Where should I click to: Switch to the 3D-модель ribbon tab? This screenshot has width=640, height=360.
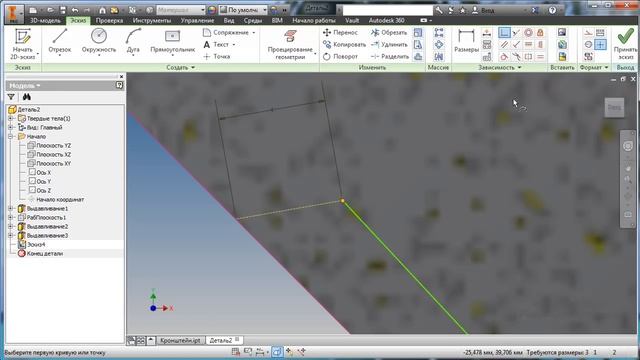(45, 20)
